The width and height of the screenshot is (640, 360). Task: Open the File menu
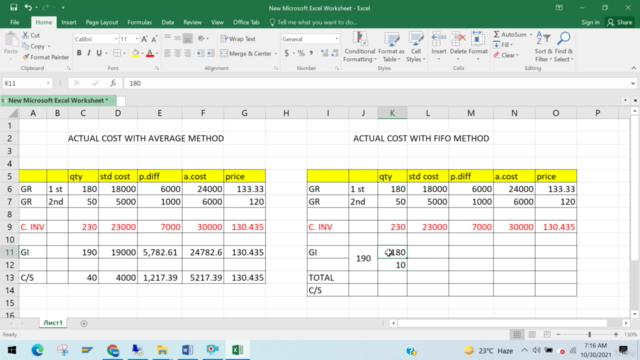[x=15, y=22]
